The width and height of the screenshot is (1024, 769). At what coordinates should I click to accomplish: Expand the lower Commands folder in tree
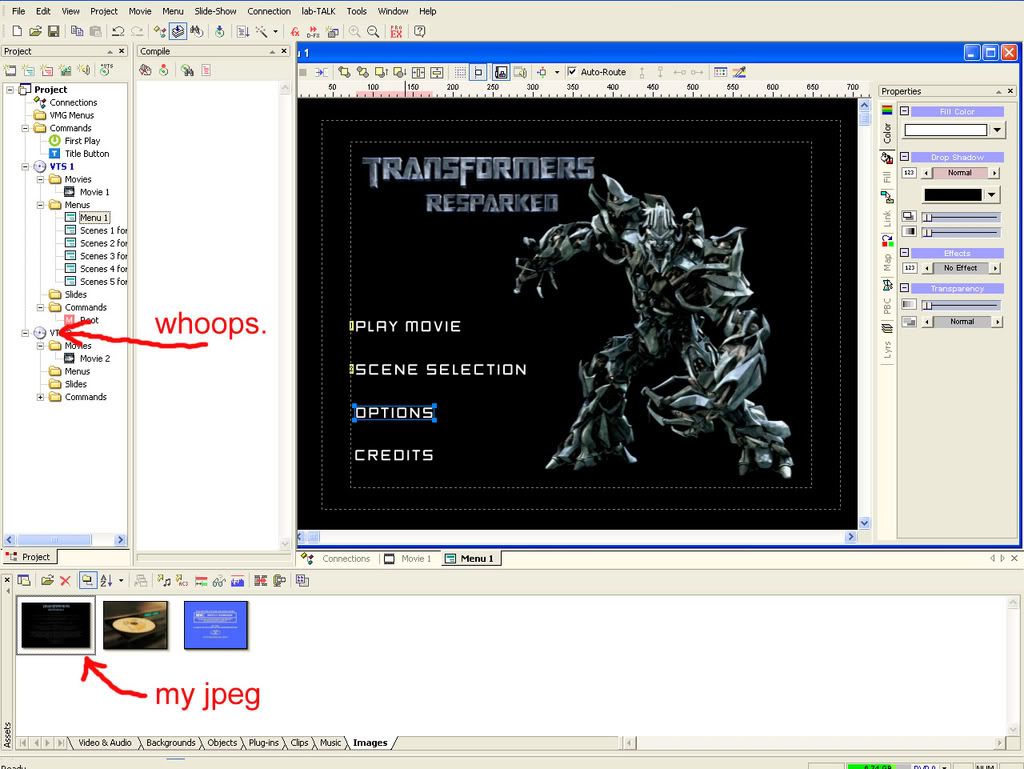click(40, 397)
